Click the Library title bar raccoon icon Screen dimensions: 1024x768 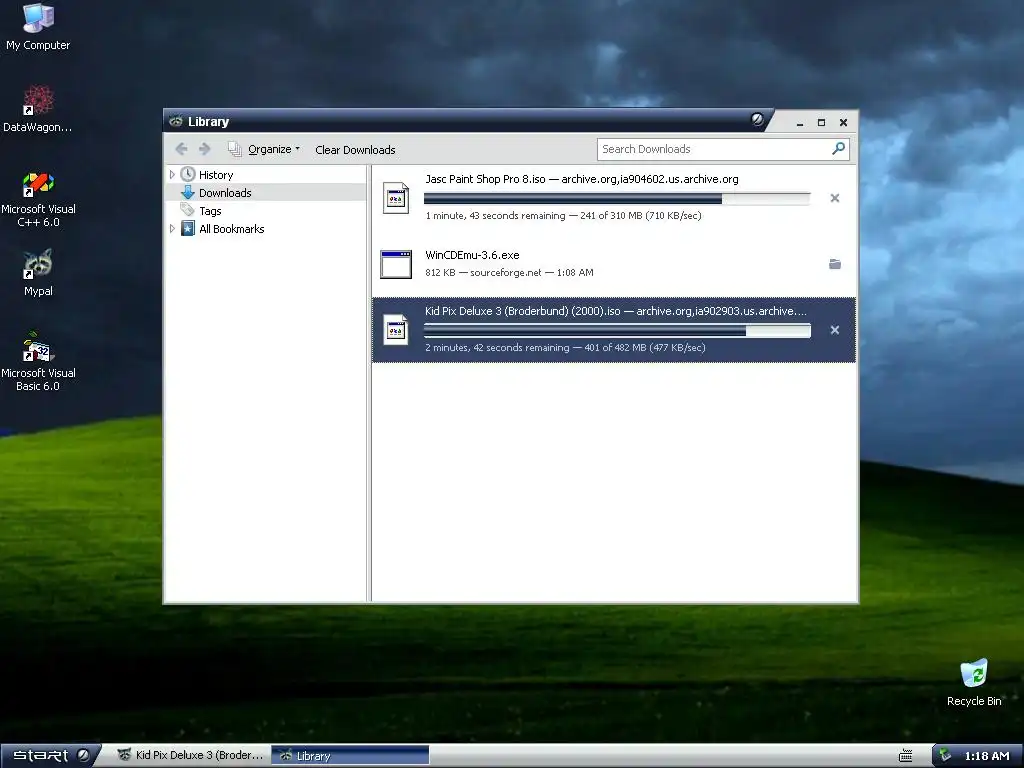(176, 121)
